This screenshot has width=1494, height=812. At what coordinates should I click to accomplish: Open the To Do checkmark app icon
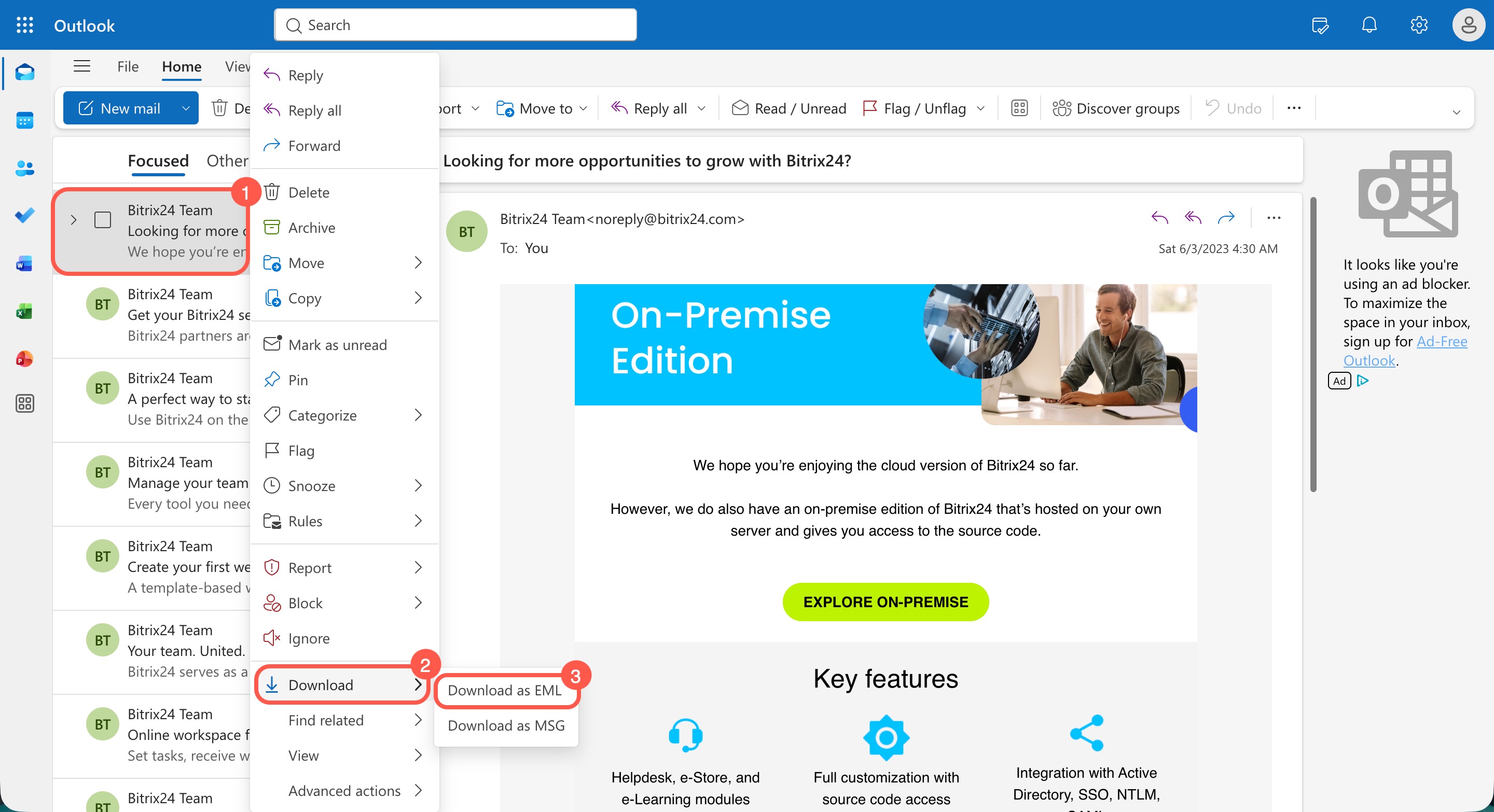click(24, 216)
